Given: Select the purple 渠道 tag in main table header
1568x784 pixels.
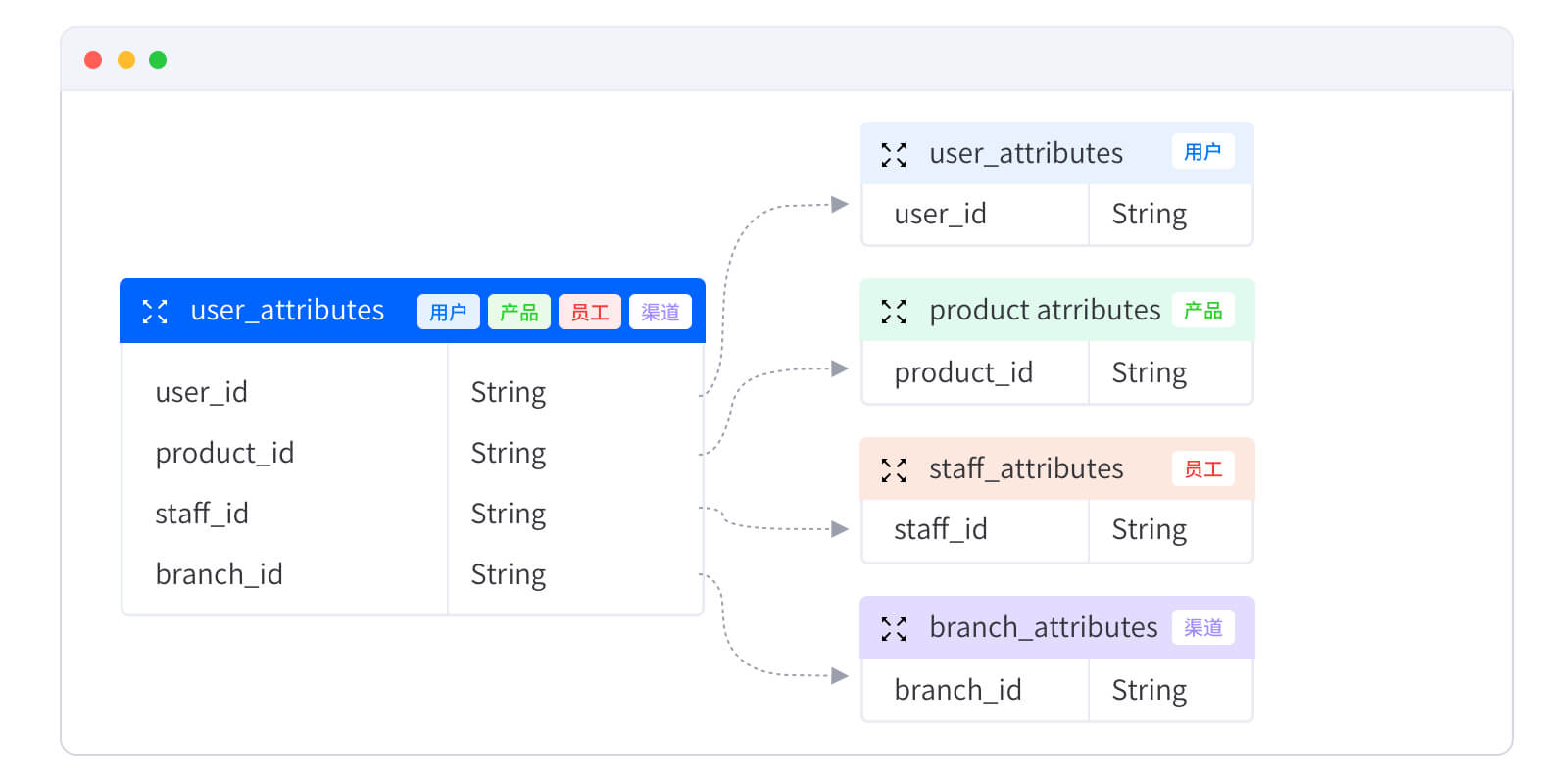Looking at the screenshot, I should (x=661, y=312).
